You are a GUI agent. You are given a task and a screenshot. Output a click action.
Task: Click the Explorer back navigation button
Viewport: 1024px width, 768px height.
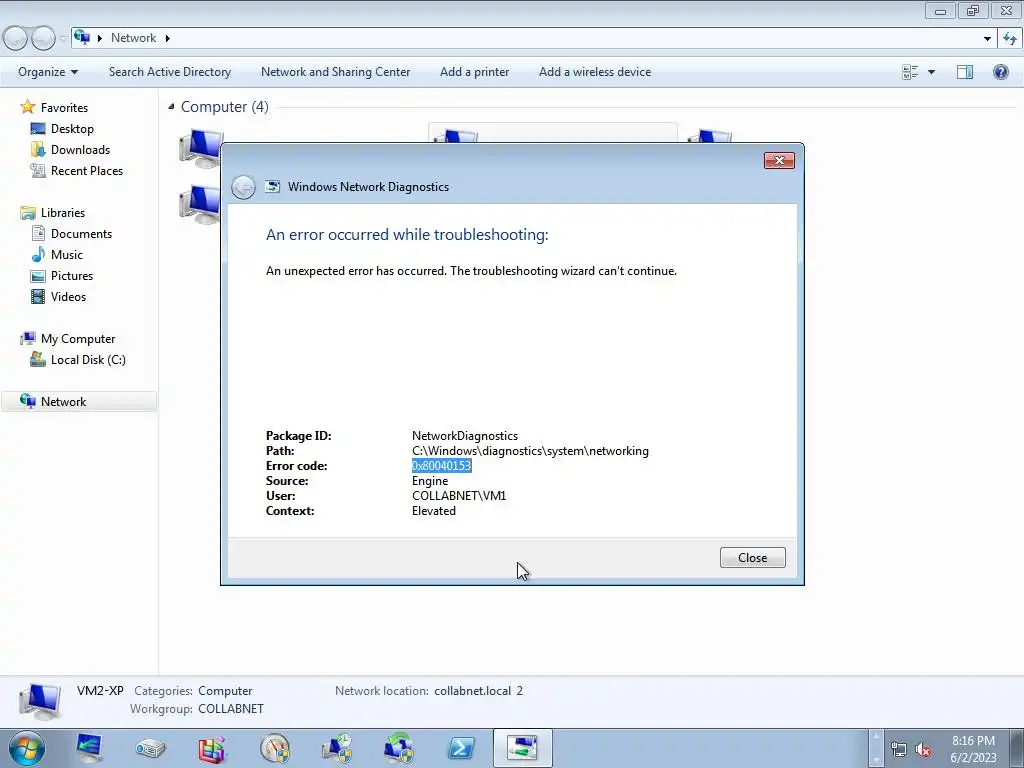(15, 39)
